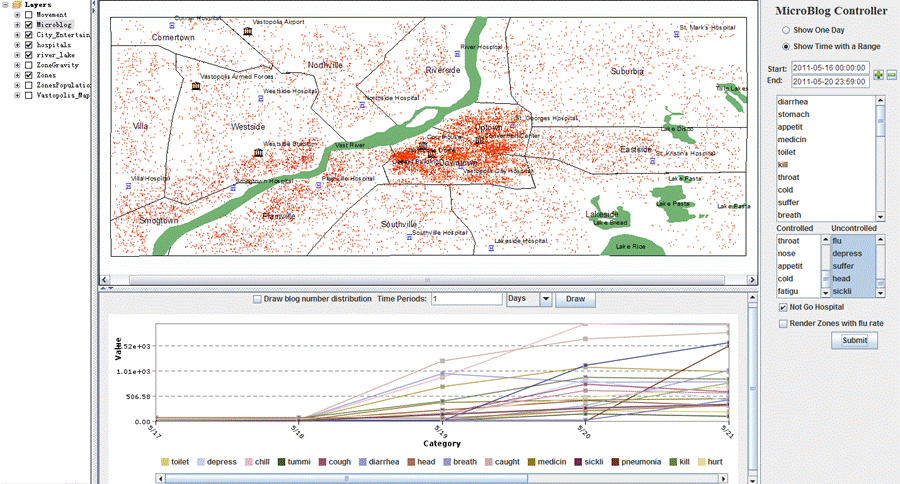Select 'depress' in the Uncontrolled list

(x=853, y=253)
